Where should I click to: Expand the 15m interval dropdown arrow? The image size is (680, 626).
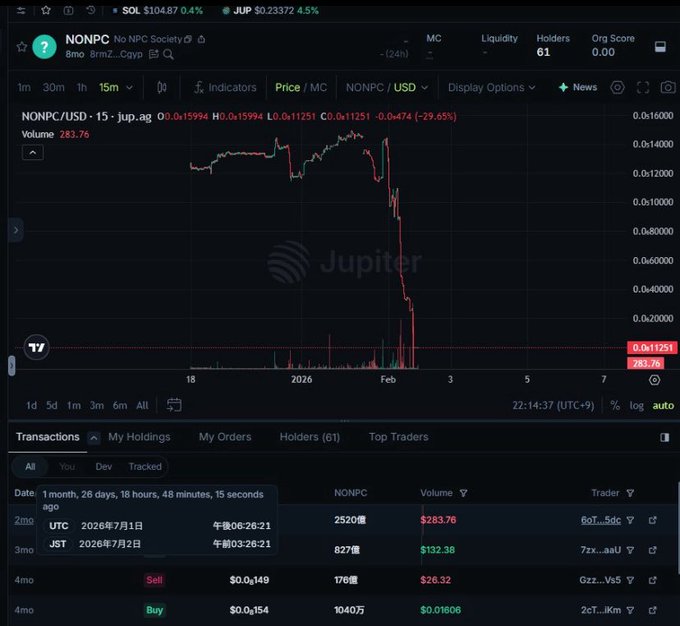tap(129, 88)
